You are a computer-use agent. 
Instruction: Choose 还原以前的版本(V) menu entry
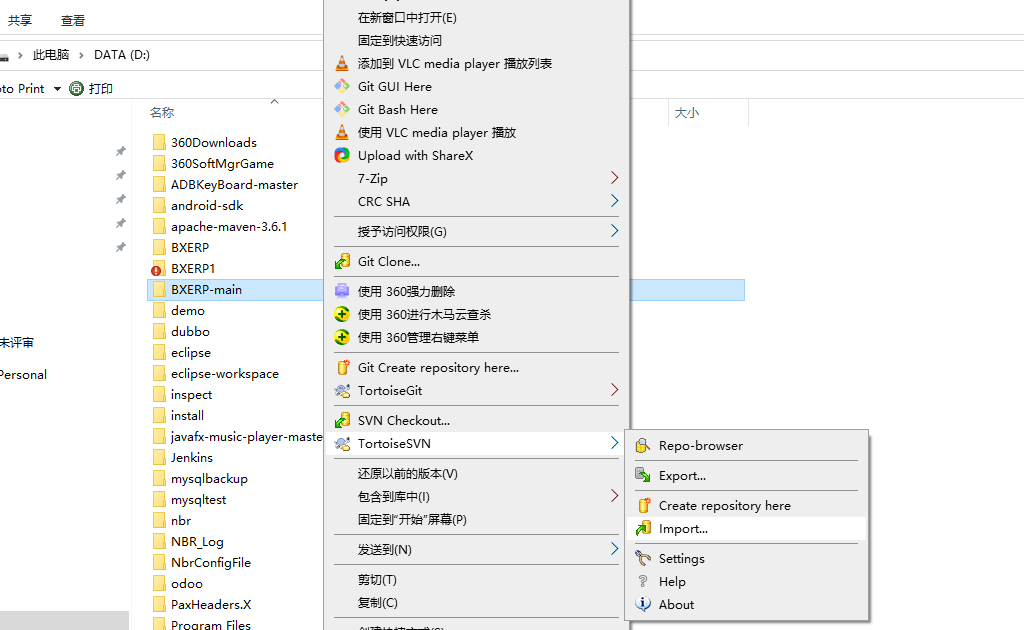(408, 474)
